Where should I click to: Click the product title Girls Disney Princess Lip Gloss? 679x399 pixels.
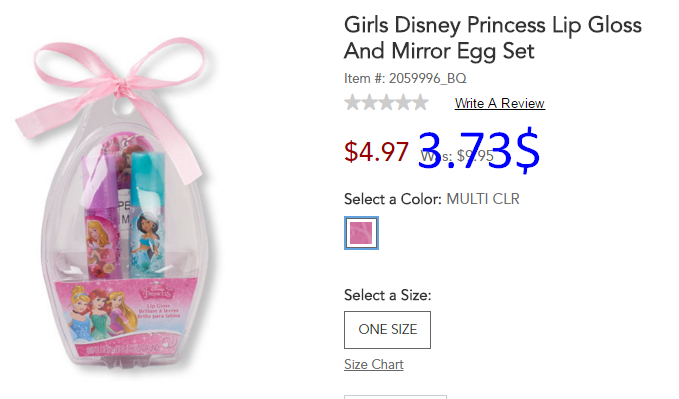[493, 38]
